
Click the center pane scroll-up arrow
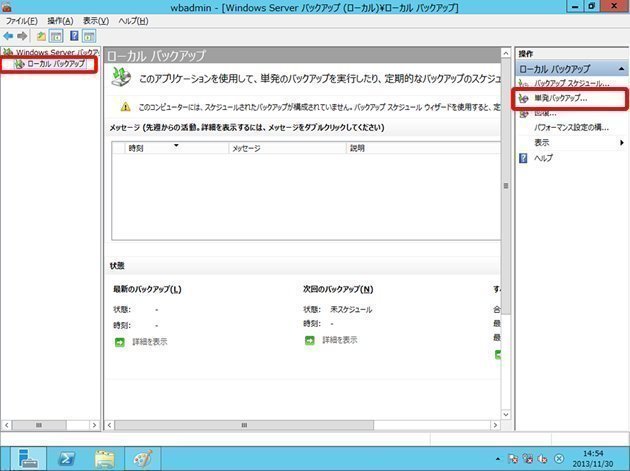pos(506,53)
